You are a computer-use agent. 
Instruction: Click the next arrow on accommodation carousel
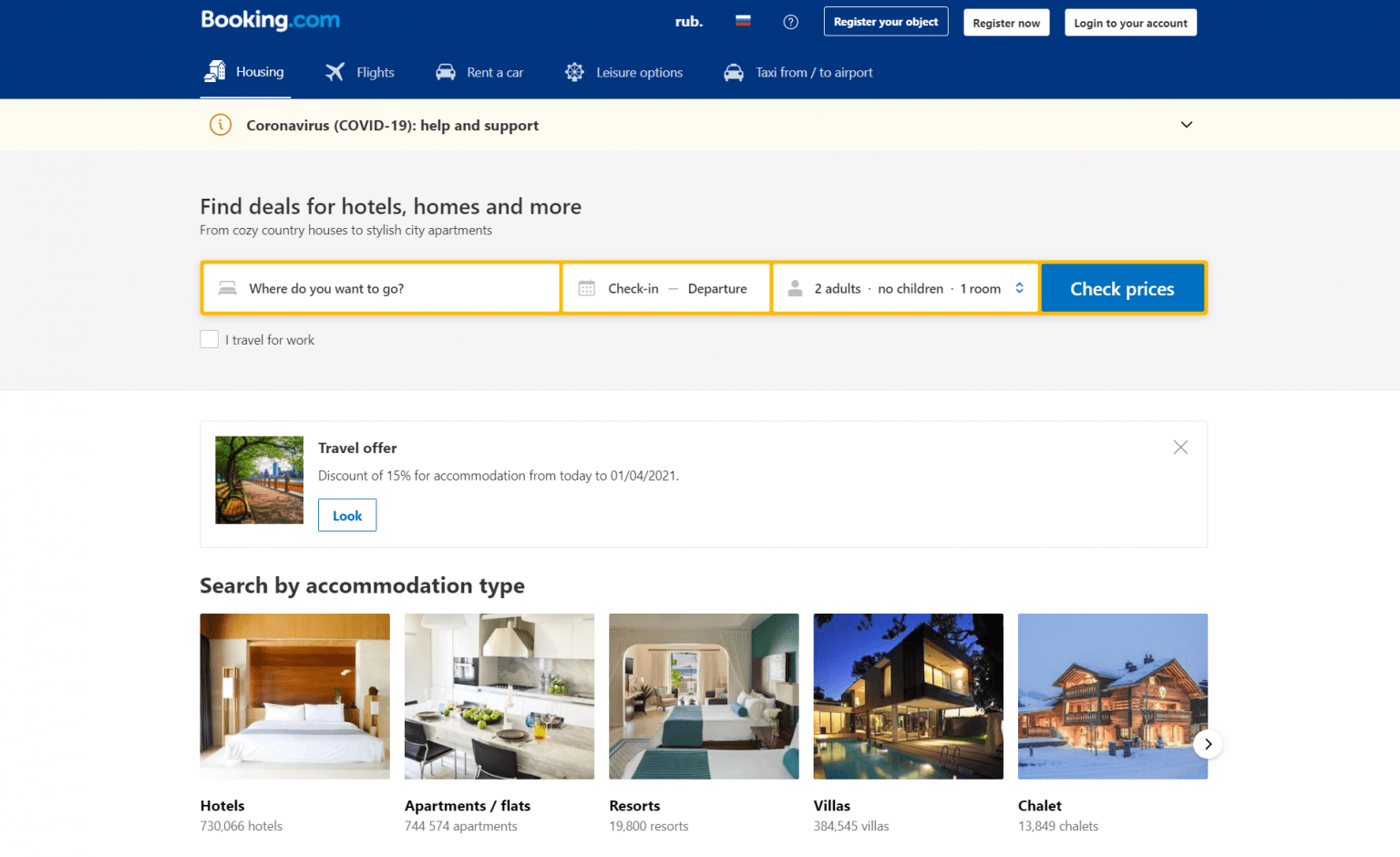[x=1208, y=744]
